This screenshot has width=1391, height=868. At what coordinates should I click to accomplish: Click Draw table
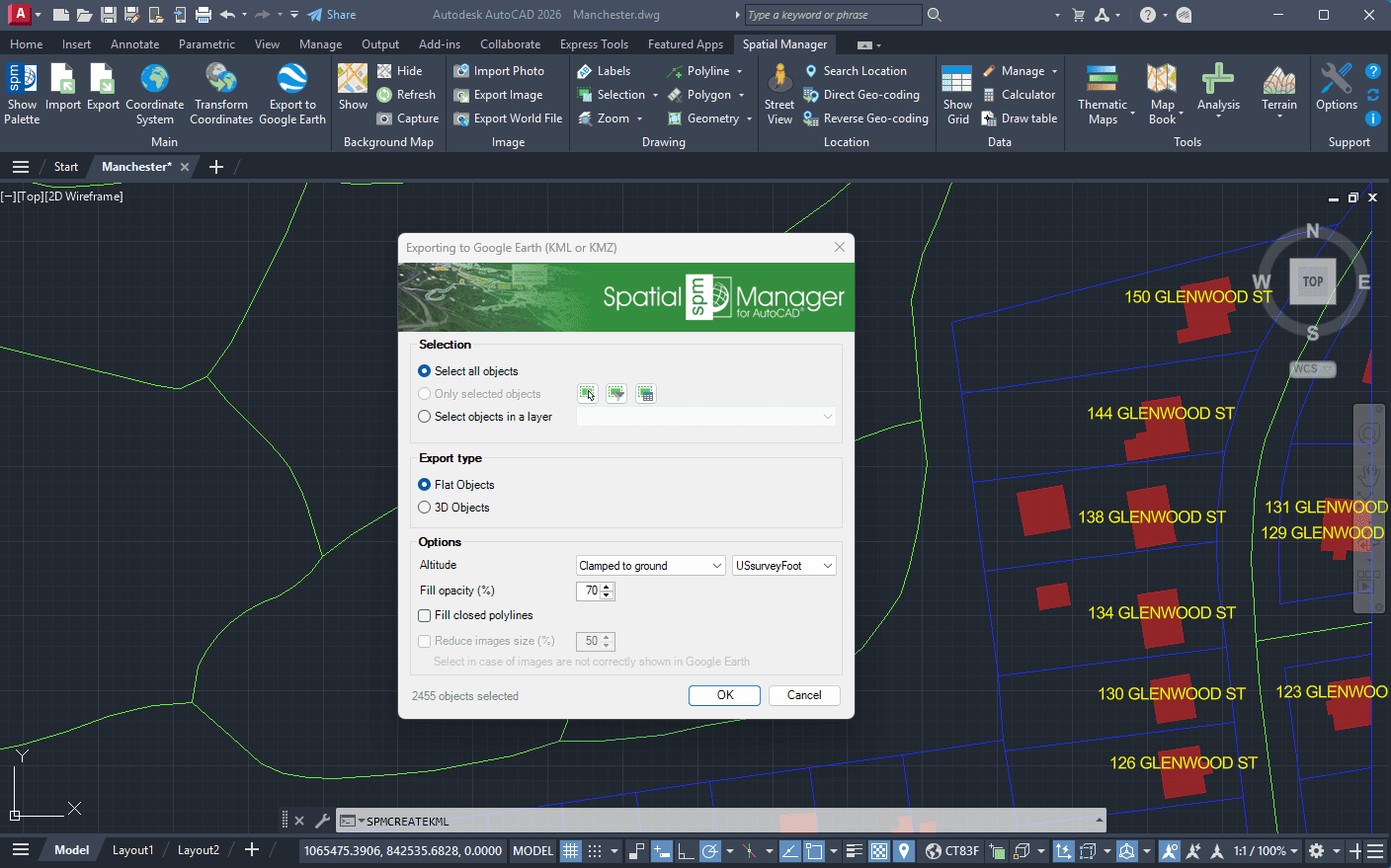(1019, 118)
